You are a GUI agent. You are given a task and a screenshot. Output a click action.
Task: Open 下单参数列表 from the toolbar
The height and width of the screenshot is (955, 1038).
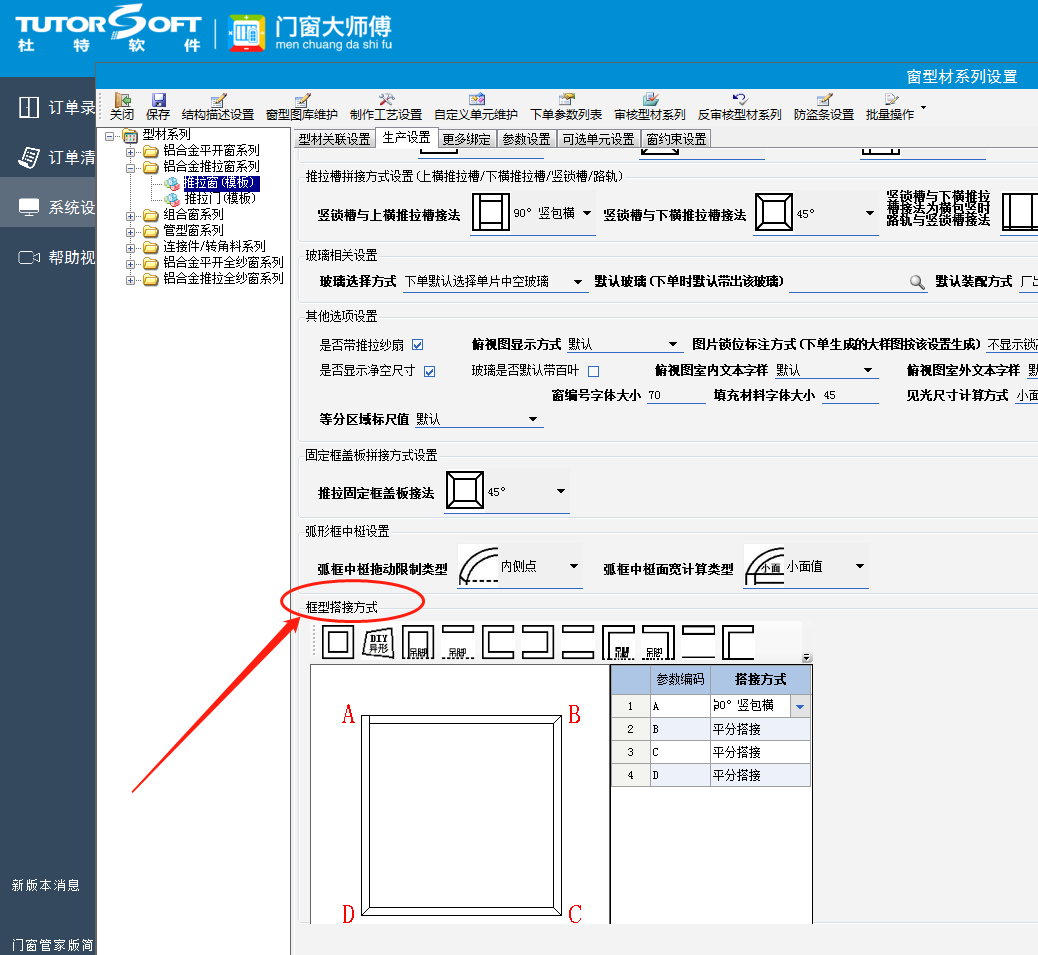[566, 107]
